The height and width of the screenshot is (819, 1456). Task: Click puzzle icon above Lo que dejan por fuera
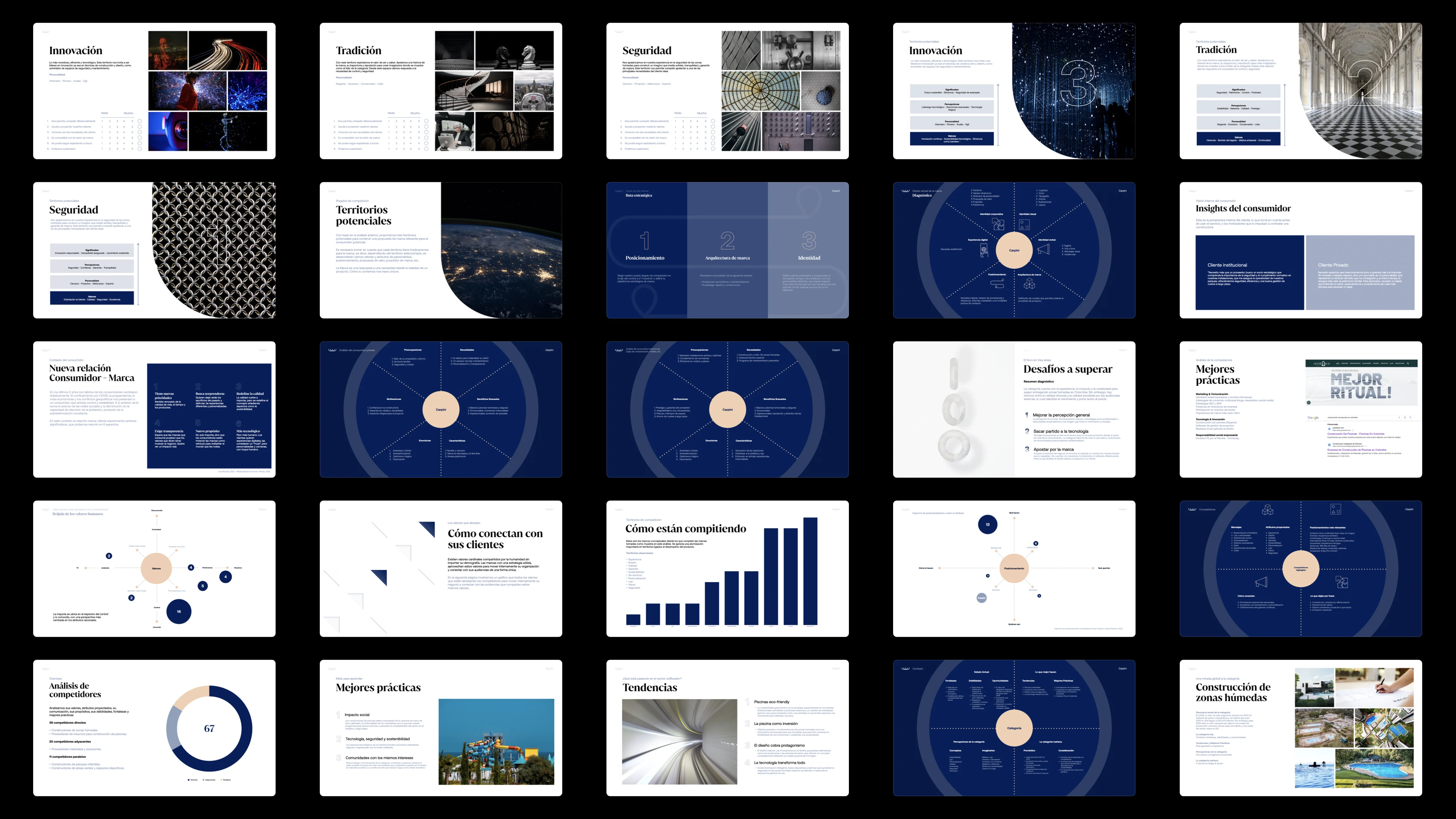(x=1341, y=582)
